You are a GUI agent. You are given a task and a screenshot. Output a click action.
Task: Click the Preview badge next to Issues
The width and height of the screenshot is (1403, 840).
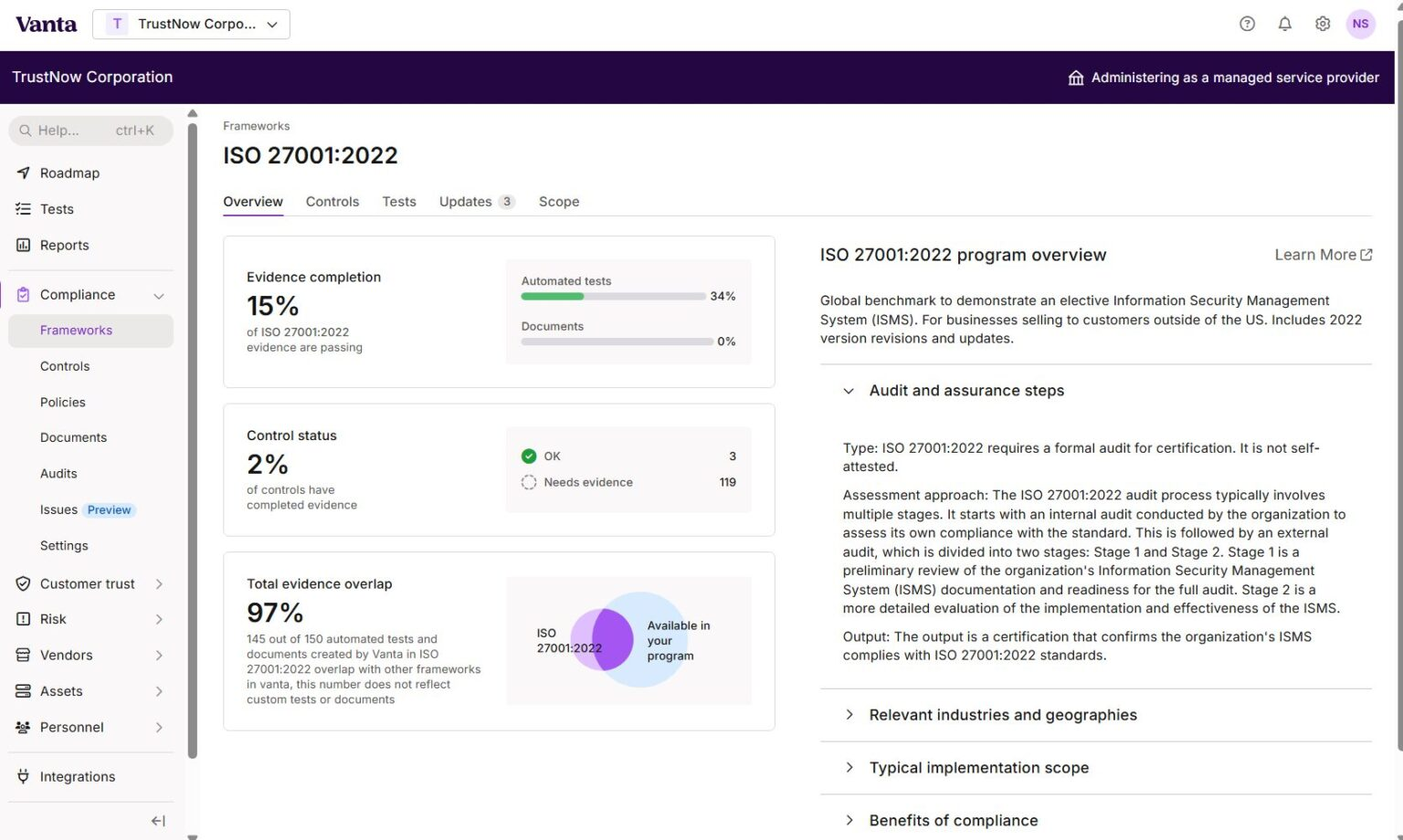pyautogui.click(x=110, y=509)
